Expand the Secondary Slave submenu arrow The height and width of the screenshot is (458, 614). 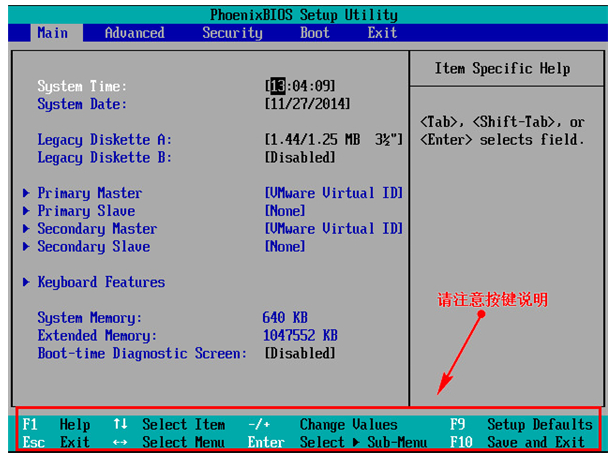click(26, 247)
